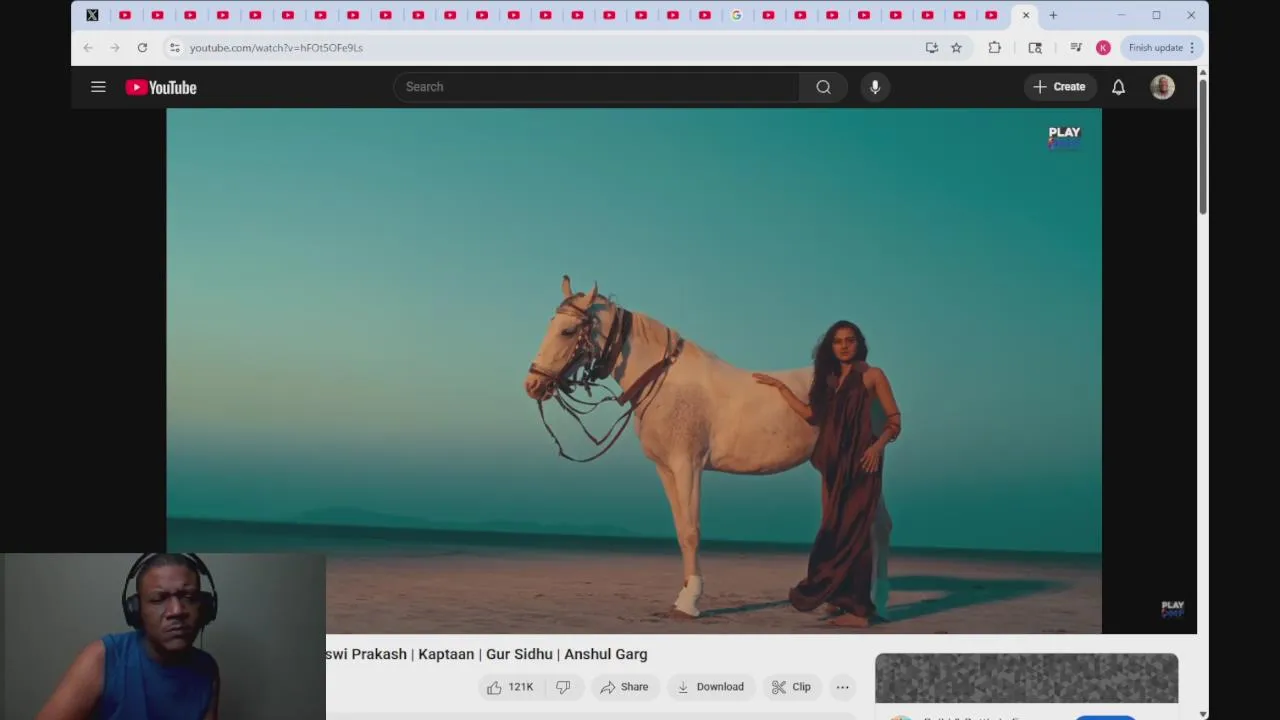Close the currently active tab
This screenshot has width=1280, height=720.
[x=1025, y=15]
